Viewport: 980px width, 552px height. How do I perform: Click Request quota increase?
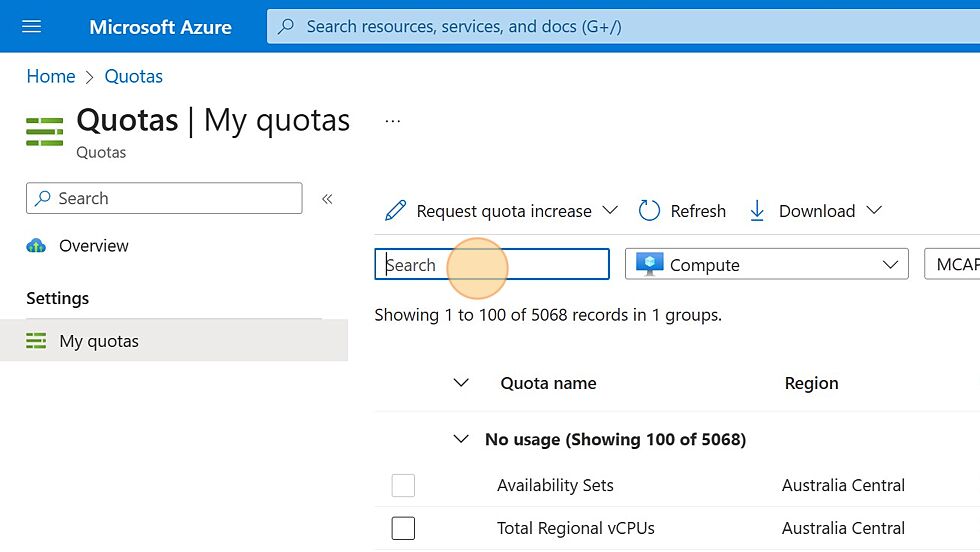pyautogui.click(x=504, y=211)
